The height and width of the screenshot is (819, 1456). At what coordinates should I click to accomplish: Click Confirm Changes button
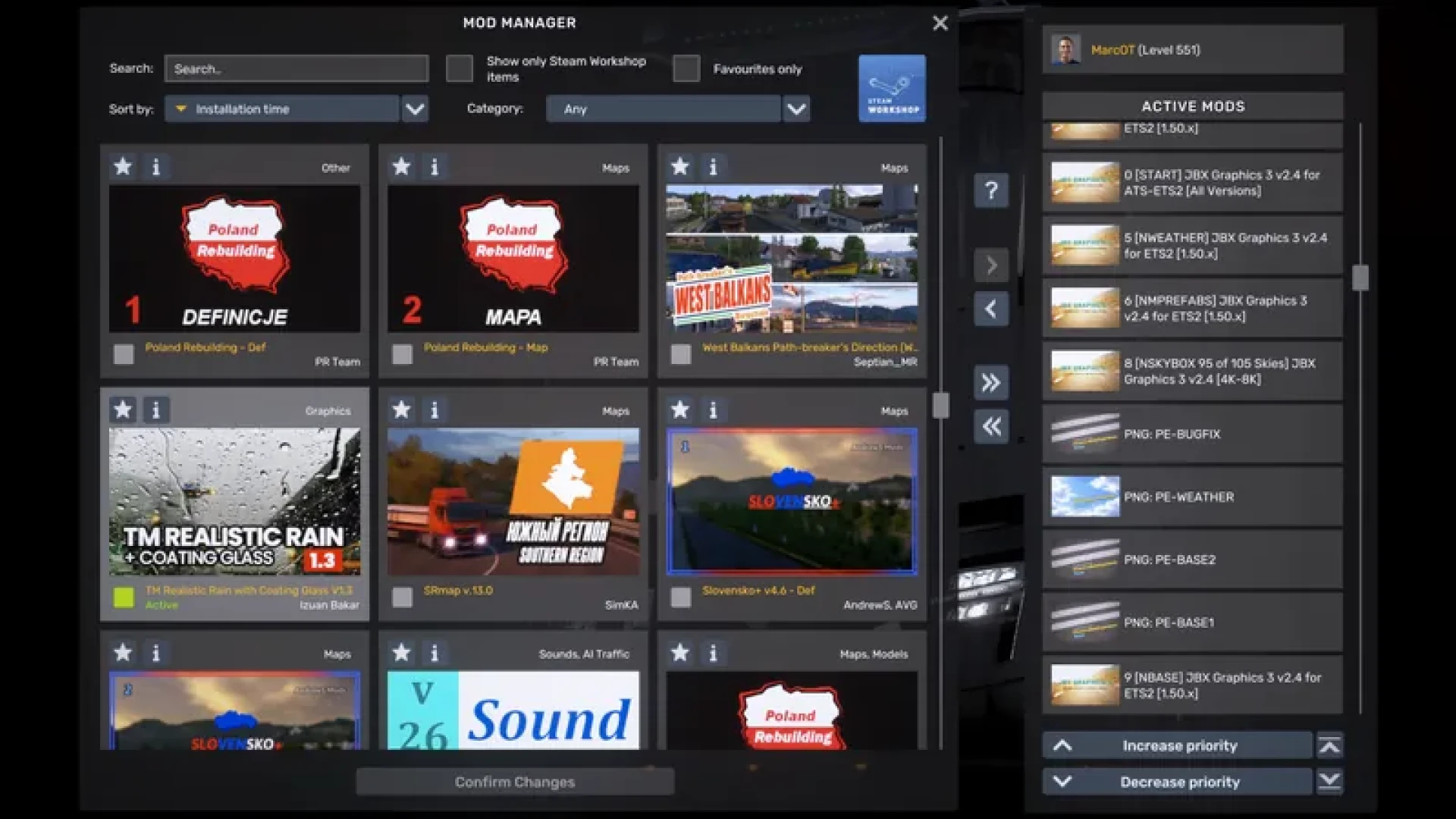515,782
